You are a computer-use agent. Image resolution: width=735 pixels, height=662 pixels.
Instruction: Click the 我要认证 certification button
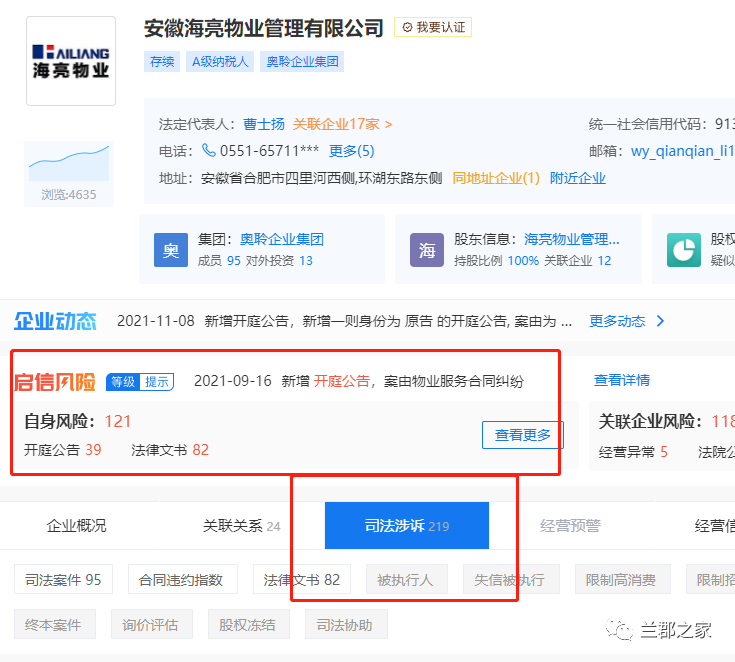point(433,27)
